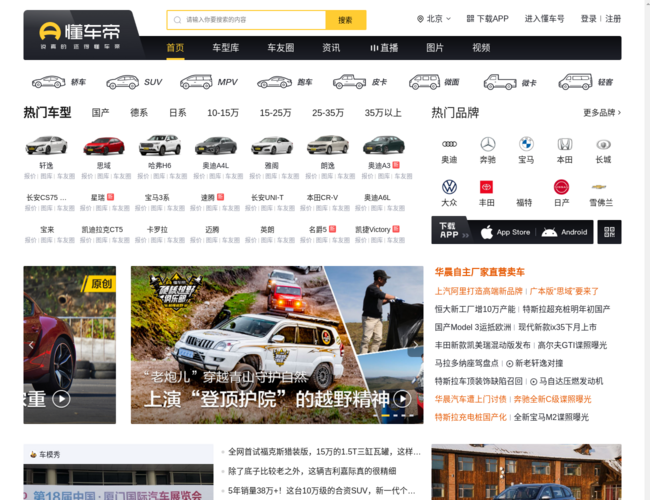
Task: Open the 奥迪 Audi brand logo
Action: pos(449,144)
